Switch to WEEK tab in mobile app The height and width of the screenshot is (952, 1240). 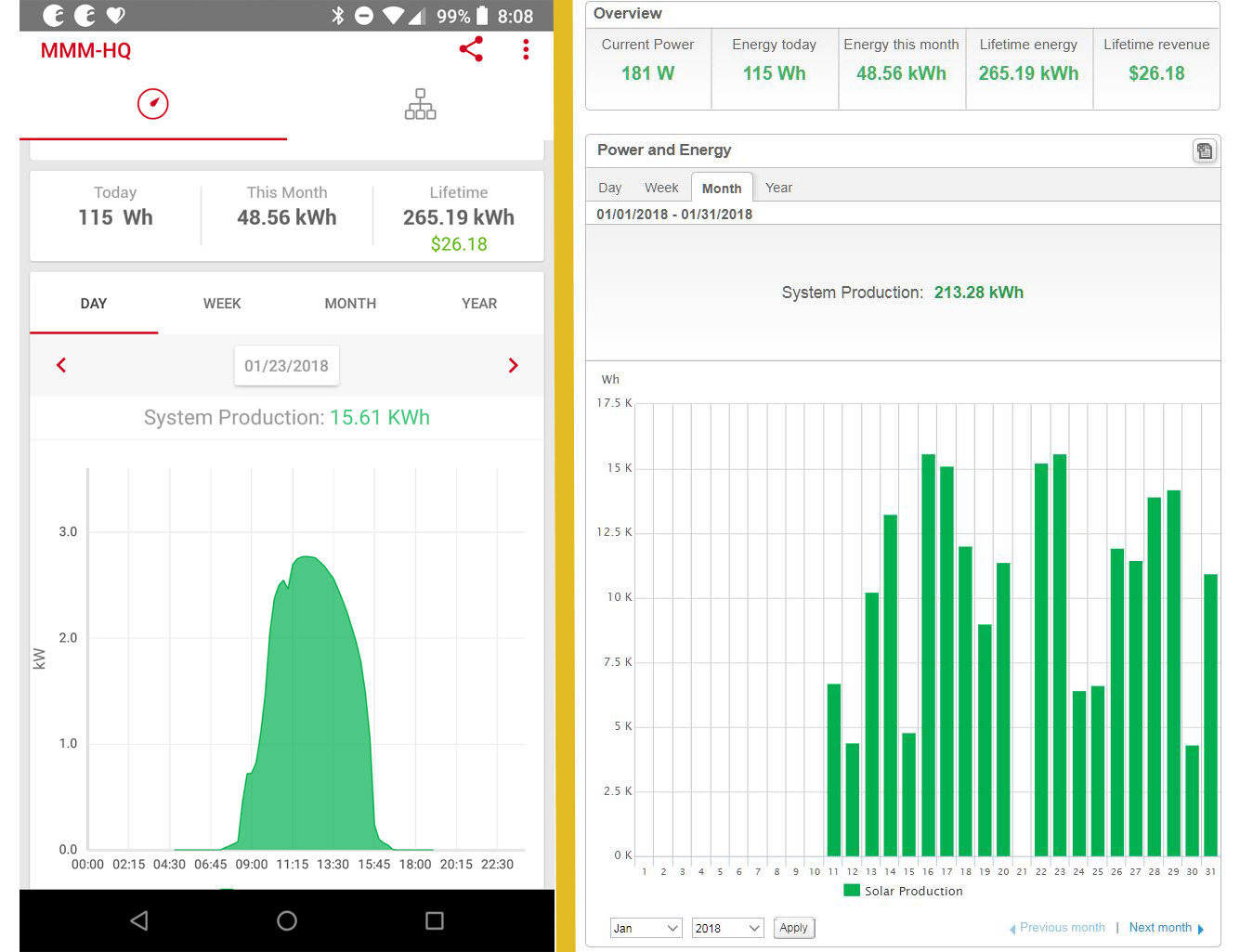[222, 304]
